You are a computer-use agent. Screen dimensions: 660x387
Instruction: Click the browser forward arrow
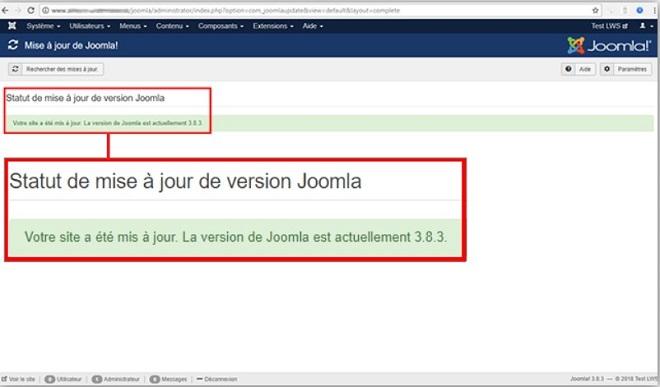click(18, 10)
